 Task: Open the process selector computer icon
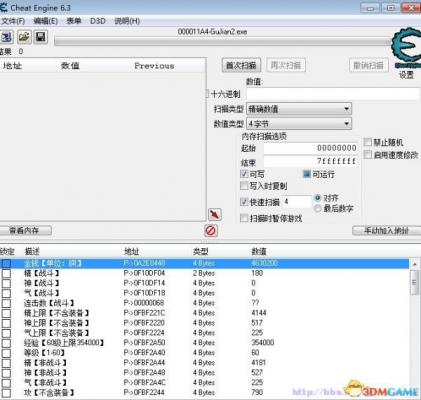(x=6, y=37)
